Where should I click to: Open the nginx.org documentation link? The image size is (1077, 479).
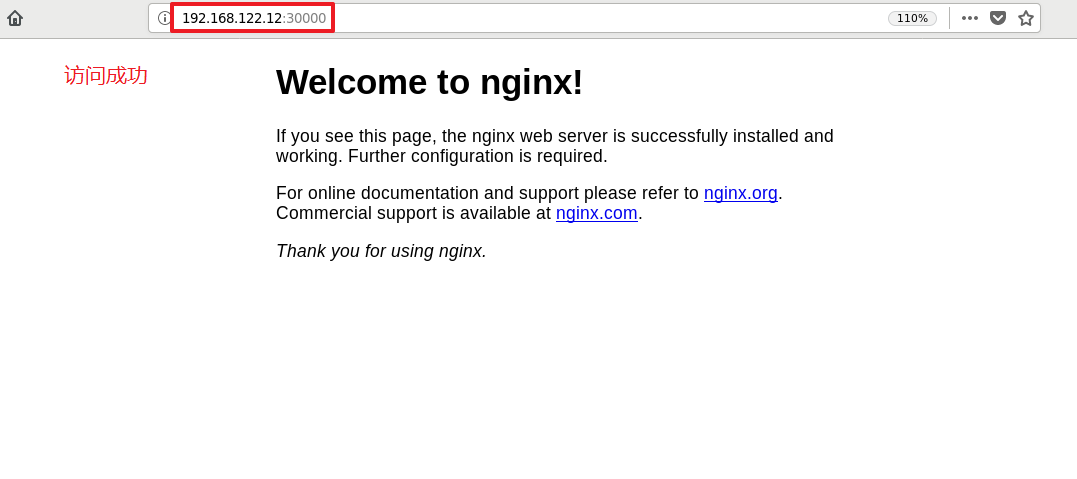[740, 193]
